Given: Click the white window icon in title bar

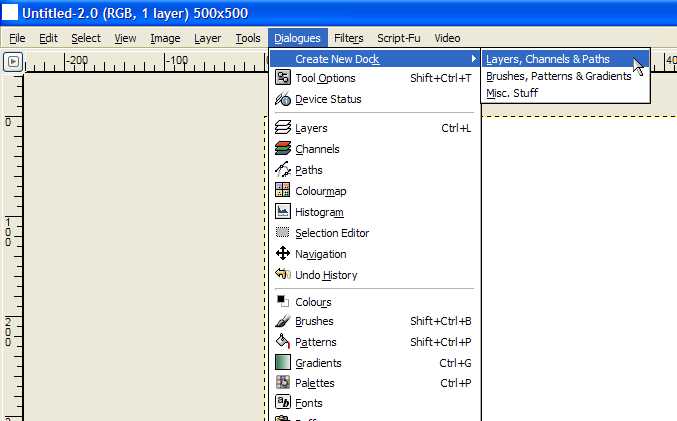Looking at the screenshot, I should point(10,13).
